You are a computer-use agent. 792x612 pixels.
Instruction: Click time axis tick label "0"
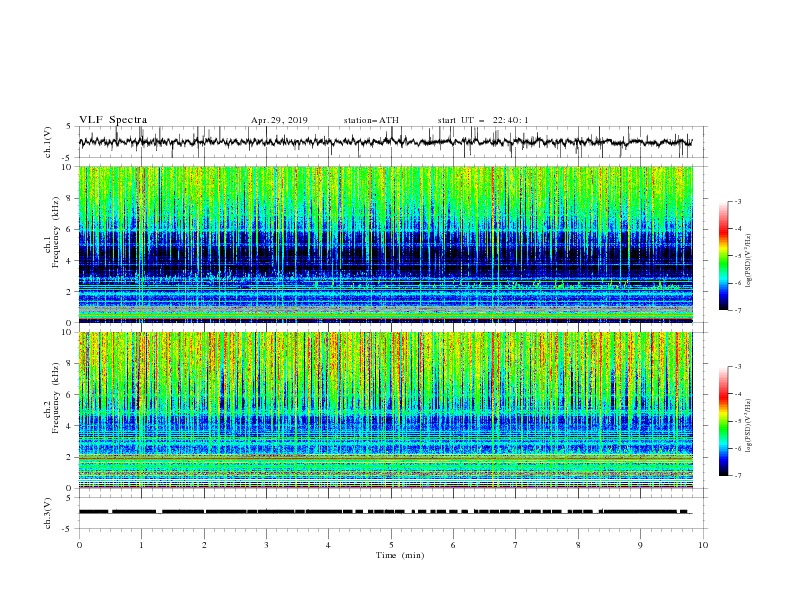[x=79, y=545]
